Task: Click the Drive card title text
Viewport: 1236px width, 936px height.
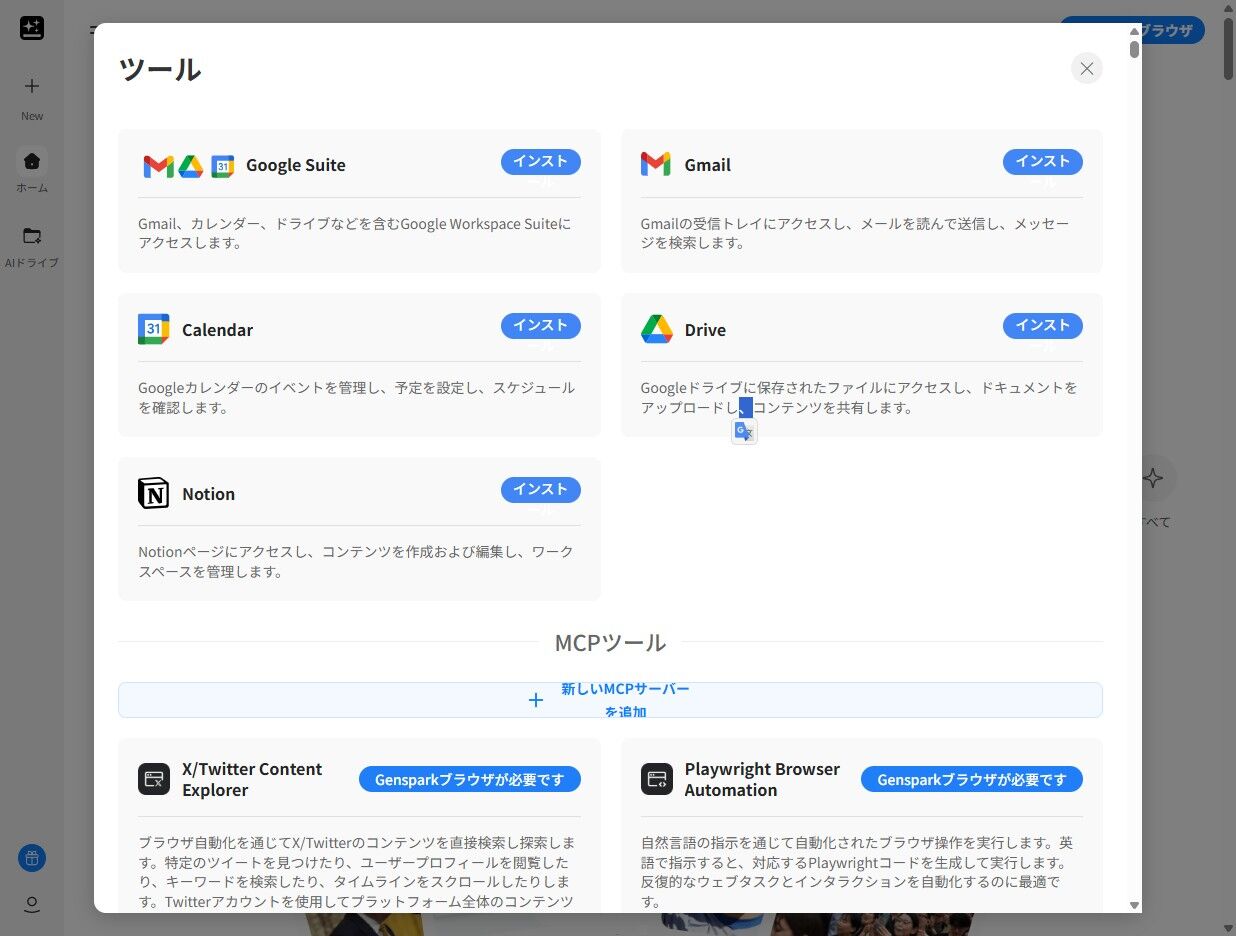Action: pos(705,330)
